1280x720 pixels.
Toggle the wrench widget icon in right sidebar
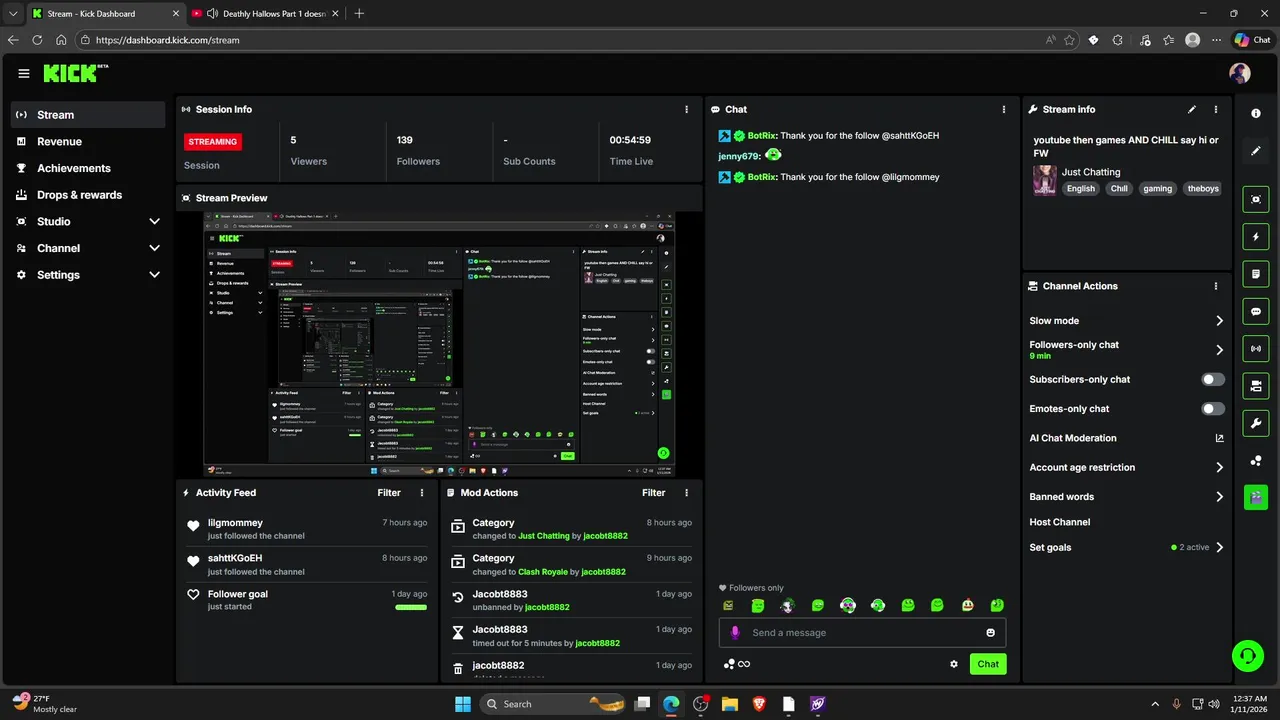click(1256, 423)
